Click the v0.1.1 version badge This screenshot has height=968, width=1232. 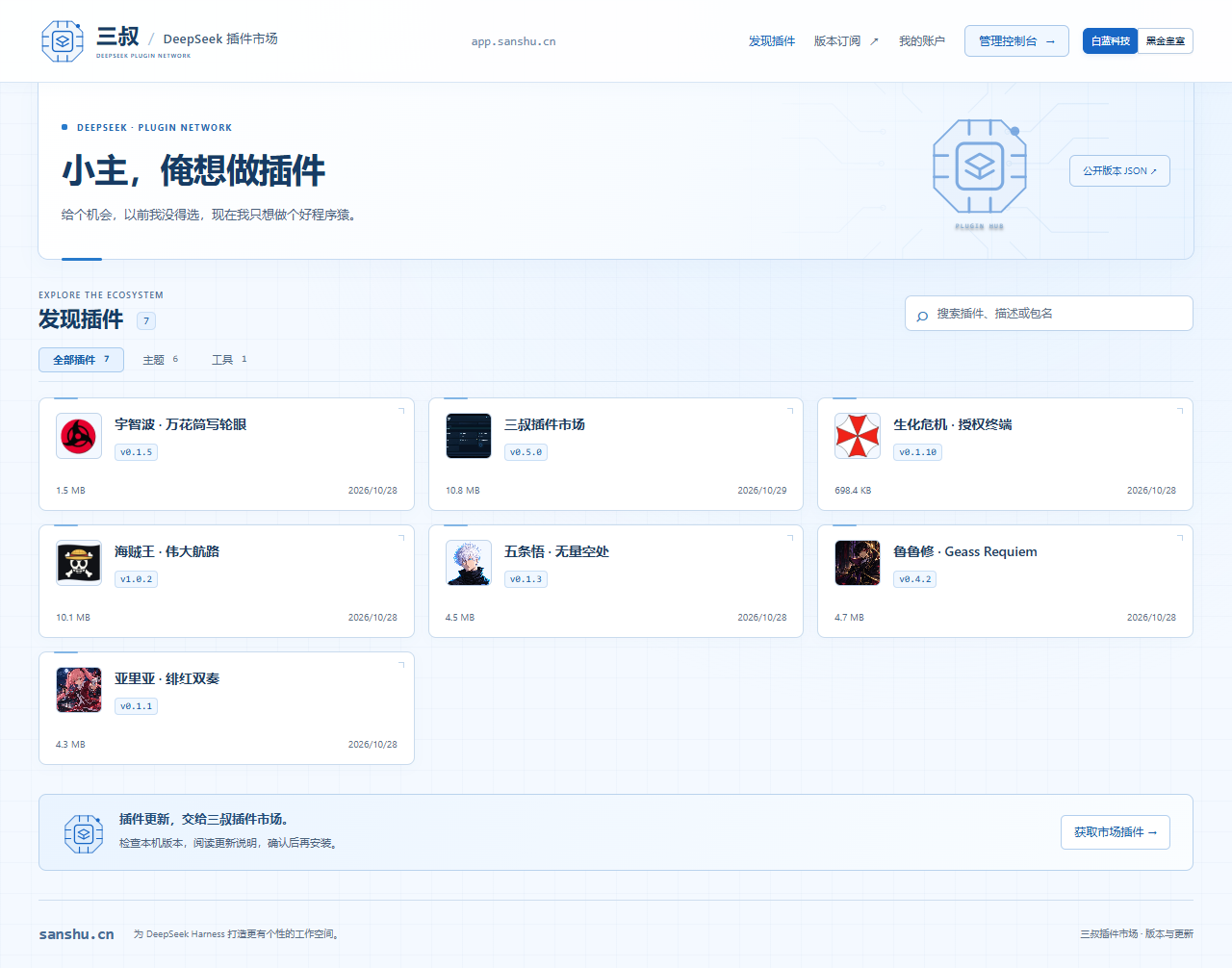pos(137,706)
